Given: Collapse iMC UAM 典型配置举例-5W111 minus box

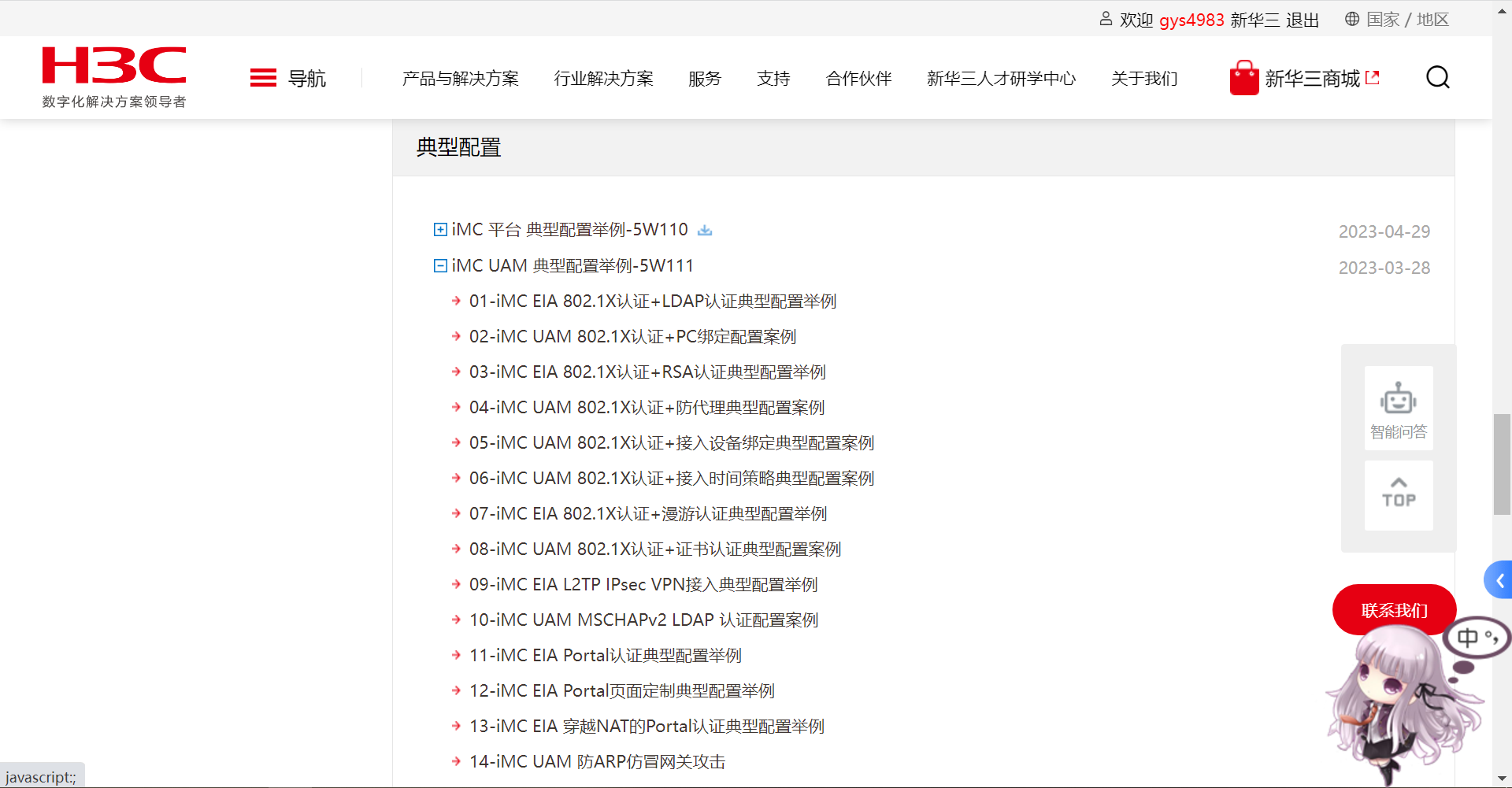Looking at the screenshot, I should [441, 265].
